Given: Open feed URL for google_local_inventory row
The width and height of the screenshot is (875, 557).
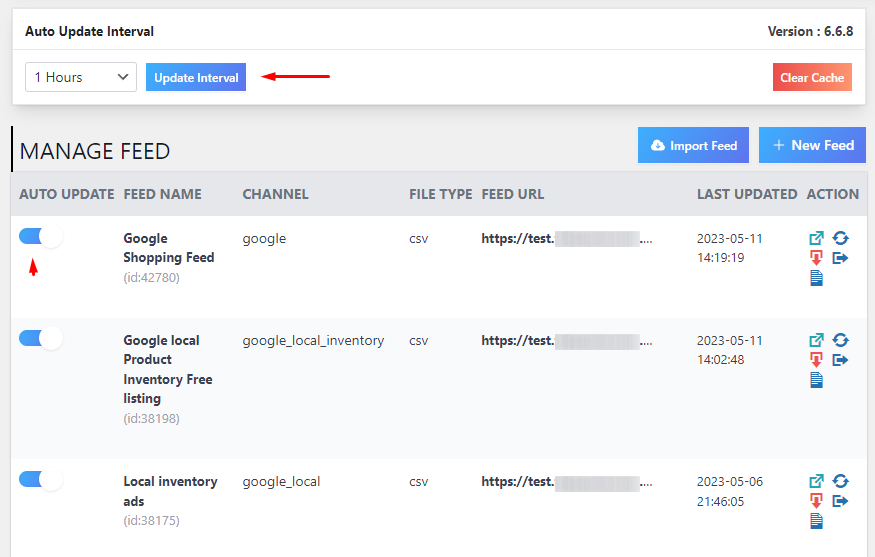Looking at the screenshot, I should (566, 340).
